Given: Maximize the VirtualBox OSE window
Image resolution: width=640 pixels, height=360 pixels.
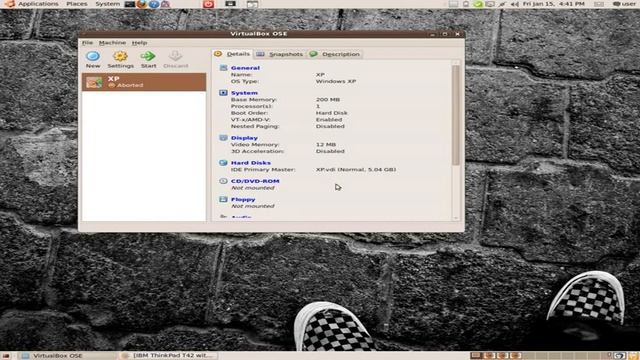Looking at the screenshot, I should pyautogui.click(x=445, y=34).
